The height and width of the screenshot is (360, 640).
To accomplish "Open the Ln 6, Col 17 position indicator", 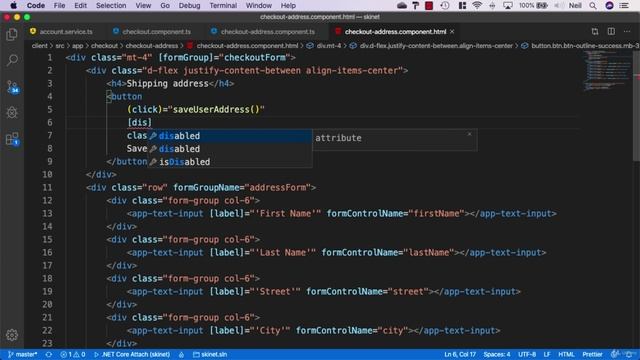I will pyautogui.click(x=460, y=354).
